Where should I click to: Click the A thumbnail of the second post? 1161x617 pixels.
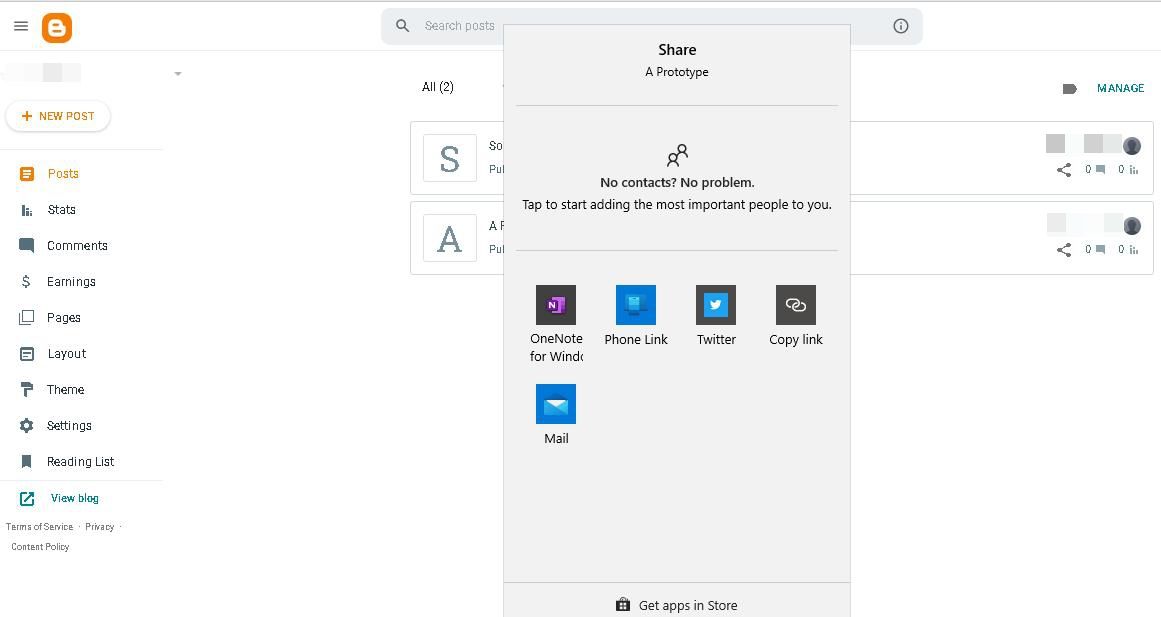tap(449, 238)
